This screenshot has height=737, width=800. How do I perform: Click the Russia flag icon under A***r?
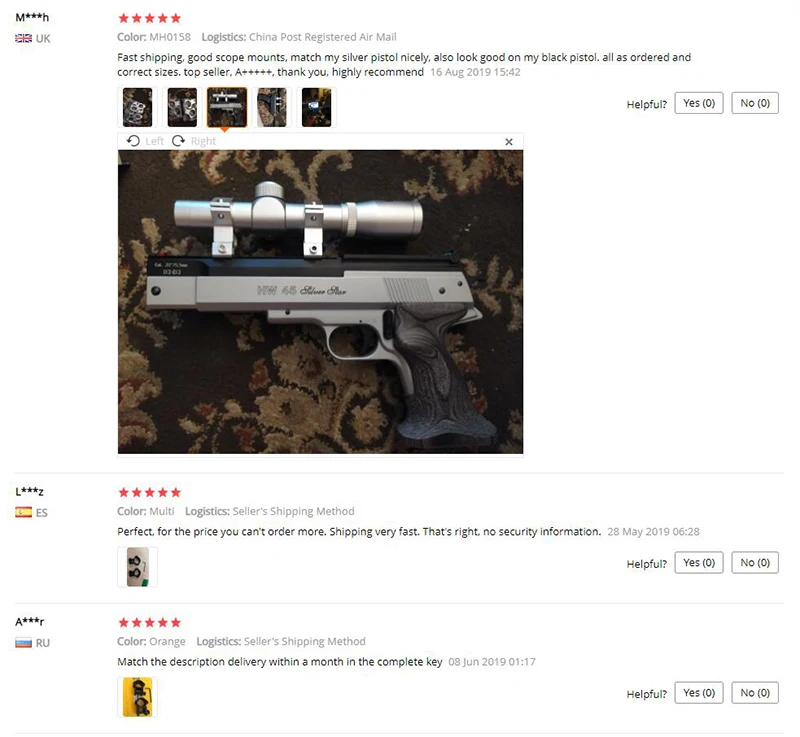click(23, 643)
